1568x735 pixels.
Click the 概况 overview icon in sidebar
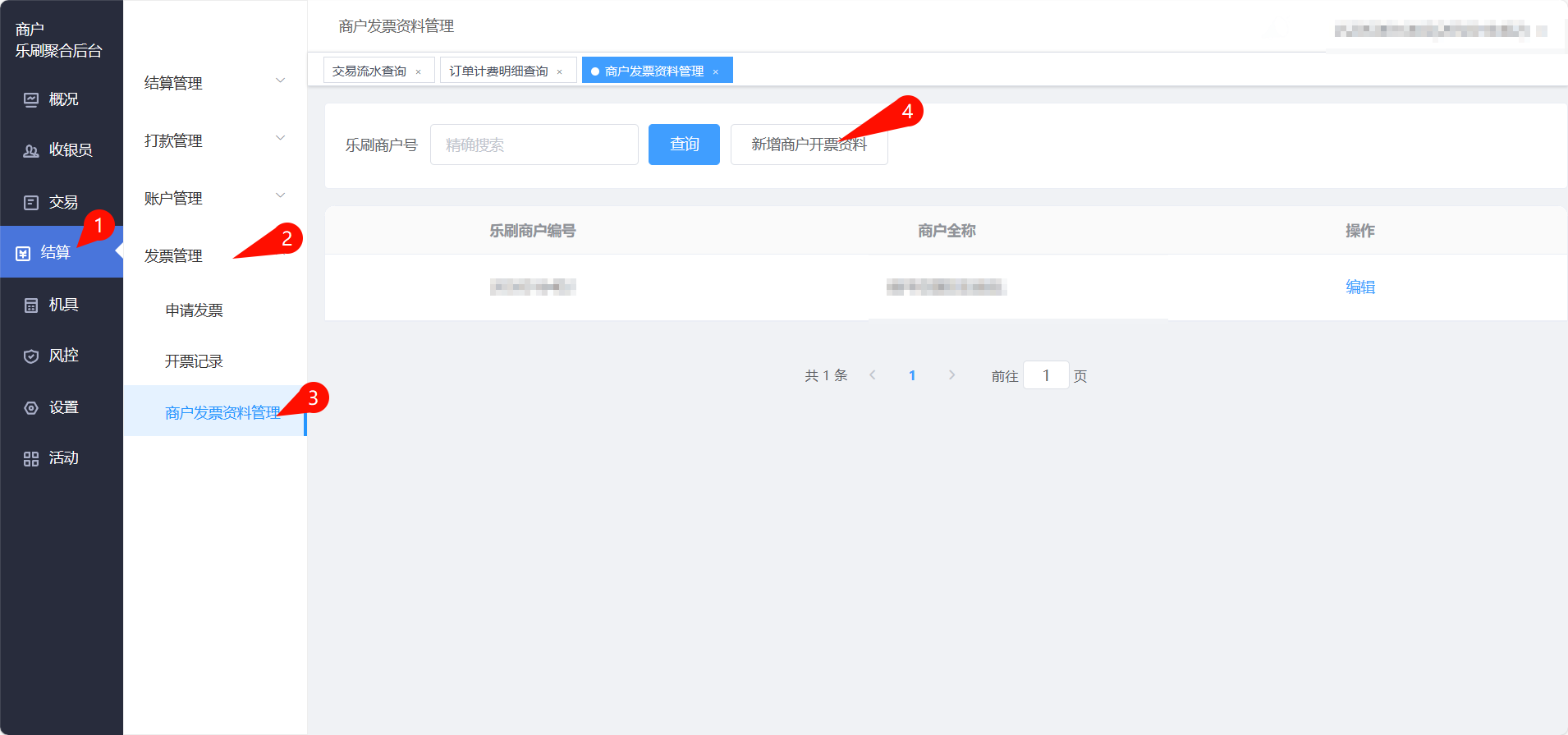pyautogui.click(x=31, y=100)
